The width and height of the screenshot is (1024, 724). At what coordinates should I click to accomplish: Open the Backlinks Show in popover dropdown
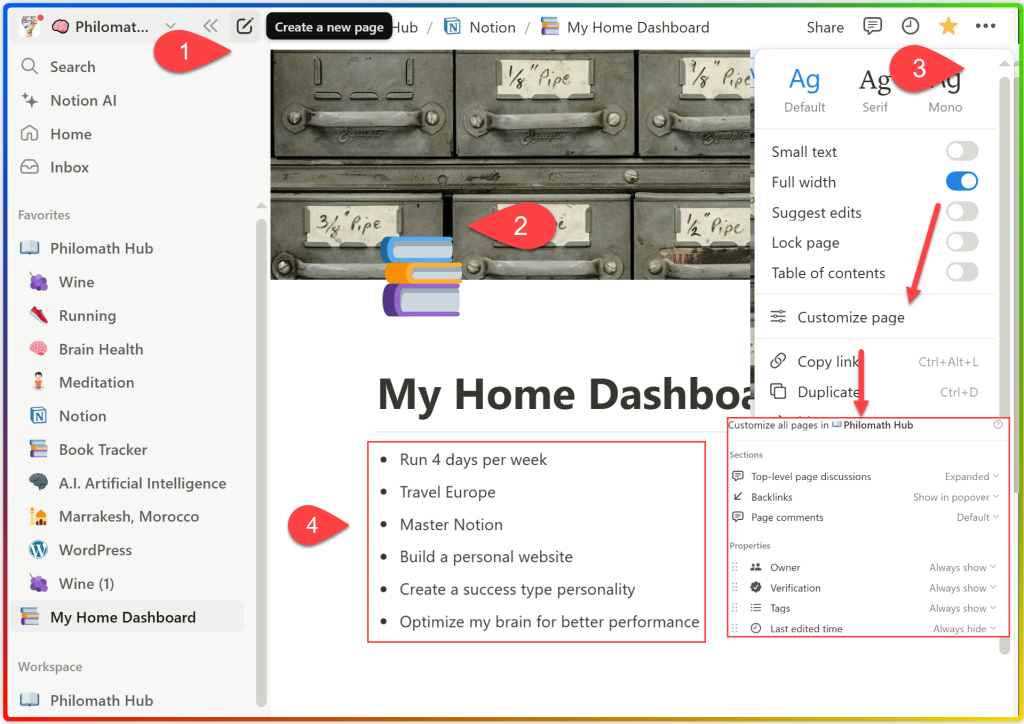coord(956,497)
